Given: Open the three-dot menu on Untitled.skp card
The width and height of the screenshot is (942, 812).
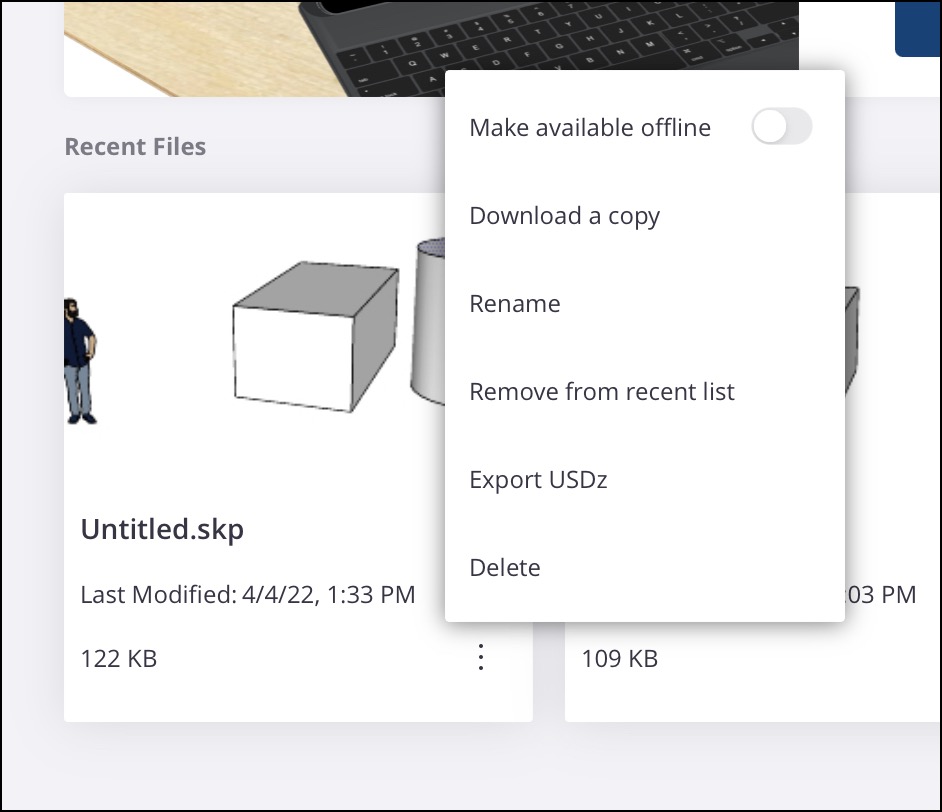Looking at the screenshot, I should click(481, 658).
